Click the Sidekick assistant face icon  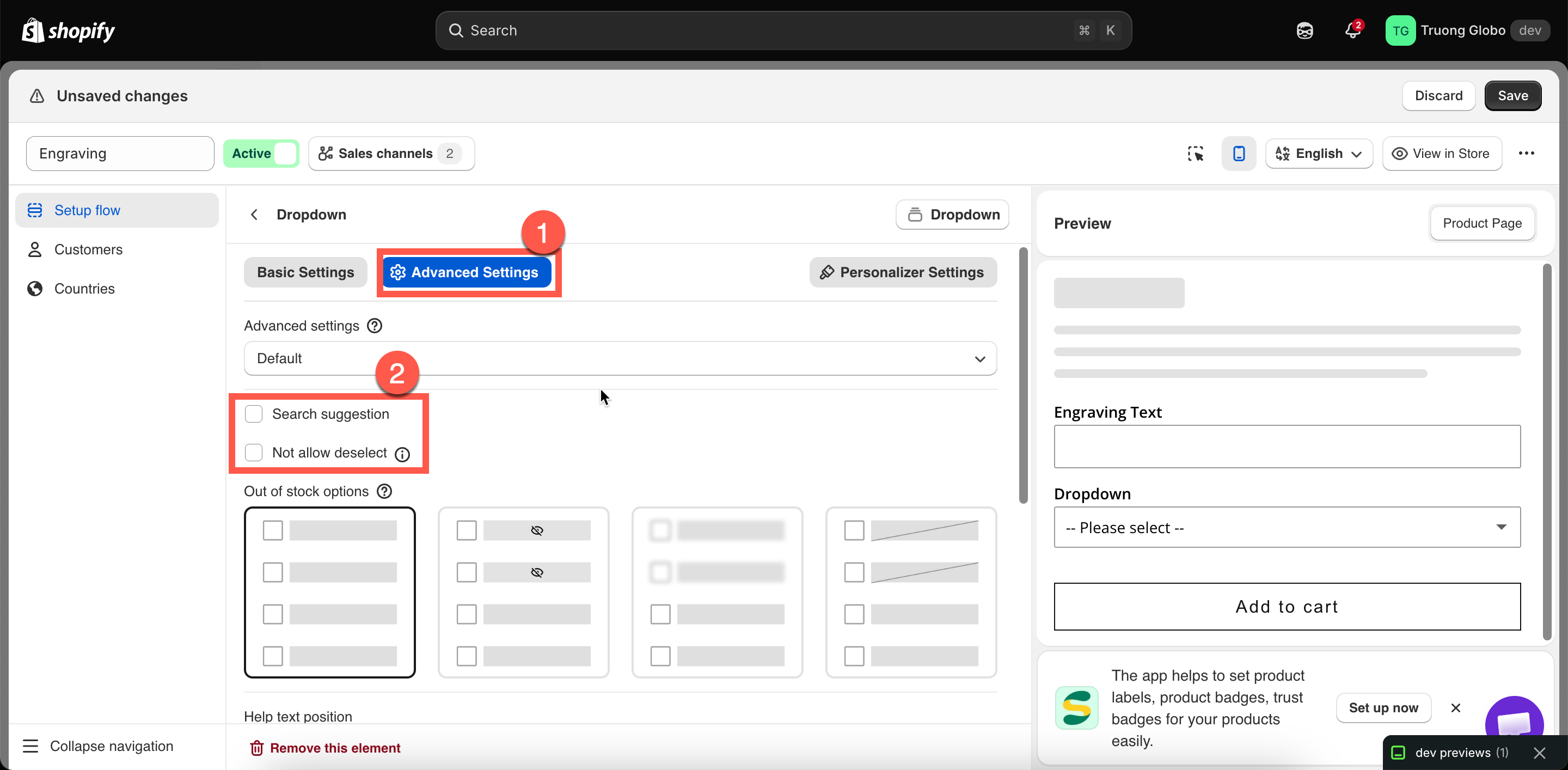pos(1304,30)
